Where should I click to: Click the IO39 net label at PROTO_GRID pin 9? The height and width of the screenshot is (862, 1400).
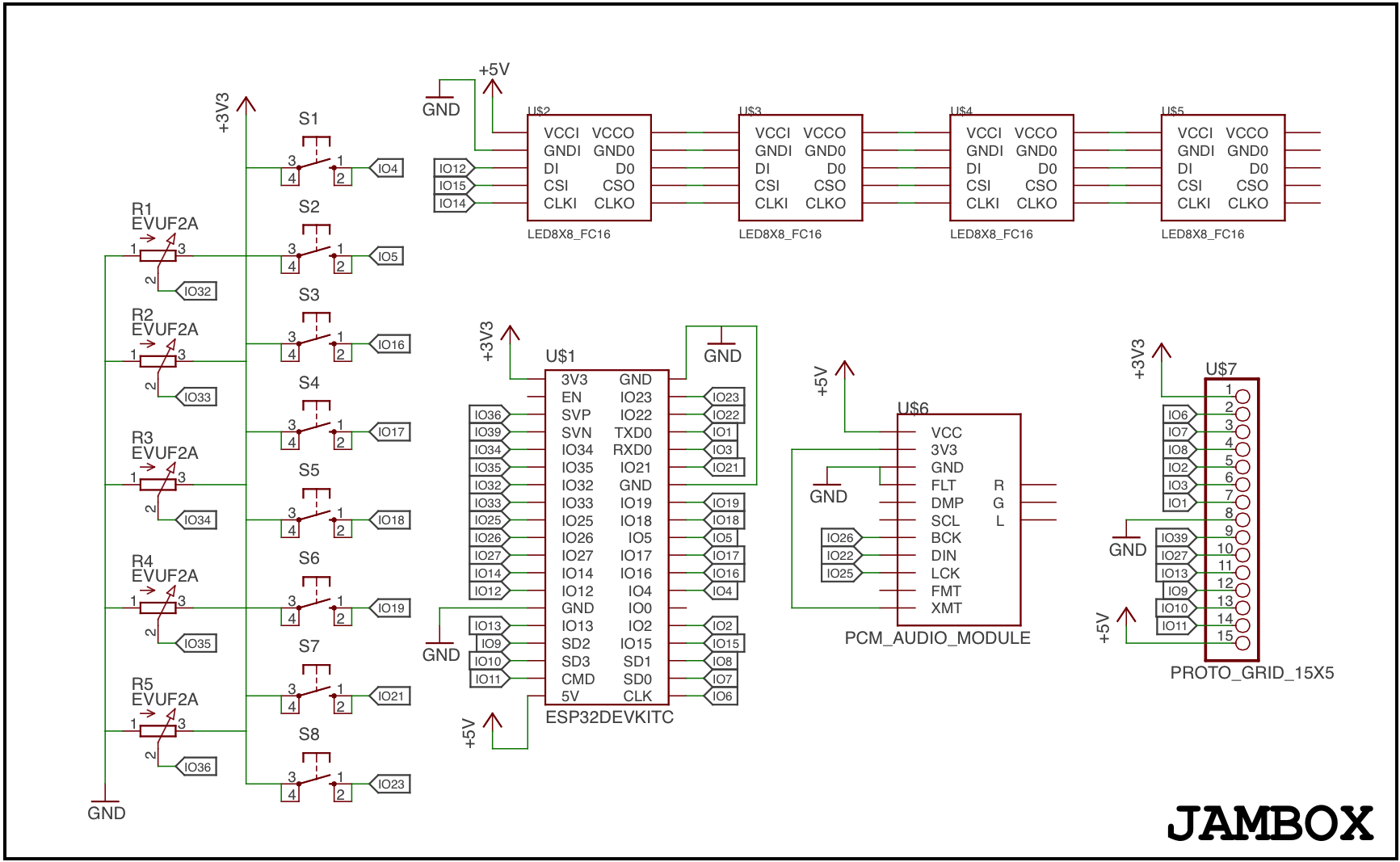tap(1175, 537)
